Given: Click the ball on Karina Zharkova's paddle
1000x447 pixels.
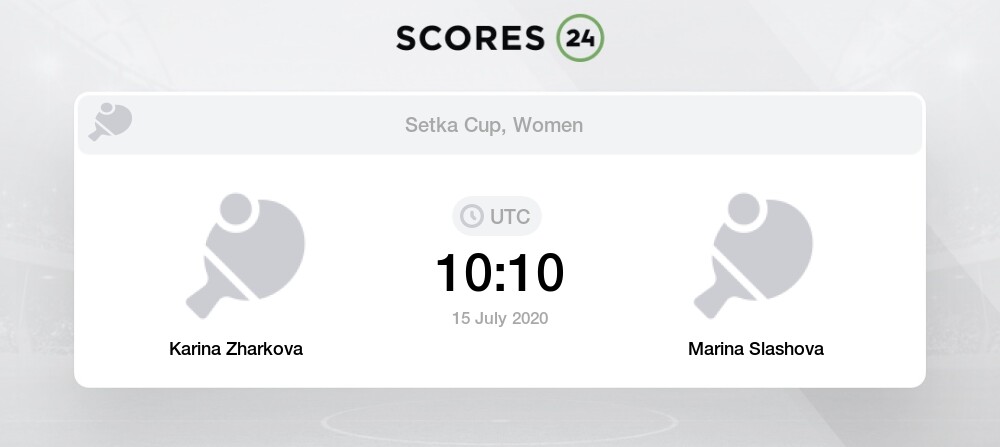Looking at the screenshot, I should tap(236, 209).
